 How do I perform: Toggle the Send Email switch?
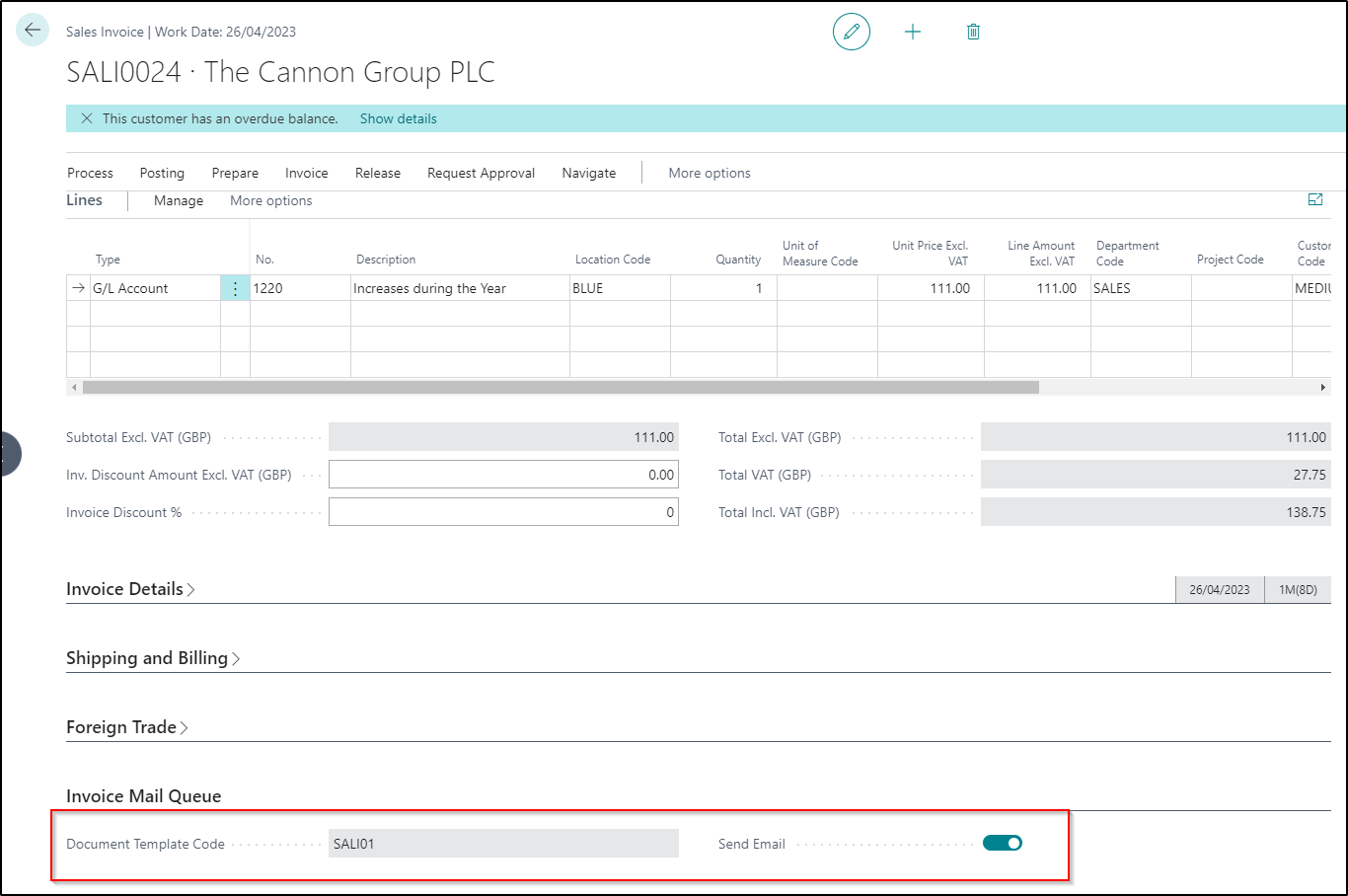pyautogui.click(x=1003, y=844)
